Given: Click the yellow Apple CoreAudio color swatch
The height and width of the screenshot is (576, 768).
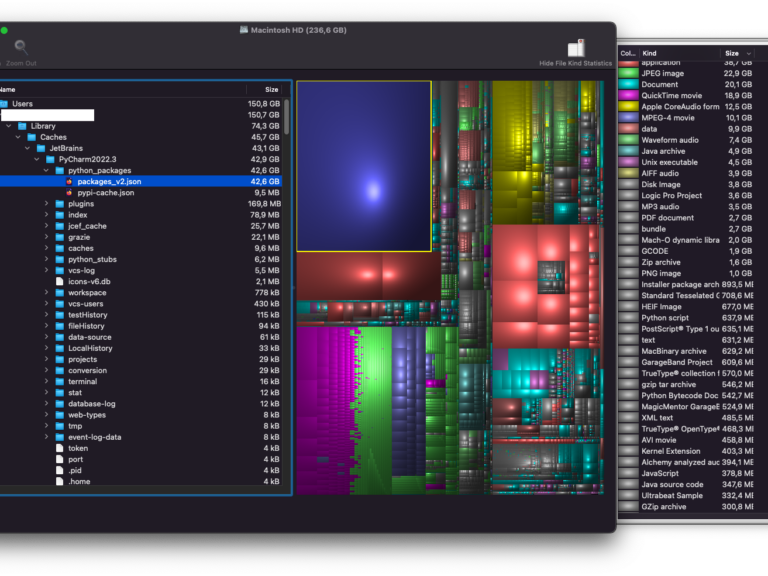Looking at the screenshot, I should click(628, 107).
